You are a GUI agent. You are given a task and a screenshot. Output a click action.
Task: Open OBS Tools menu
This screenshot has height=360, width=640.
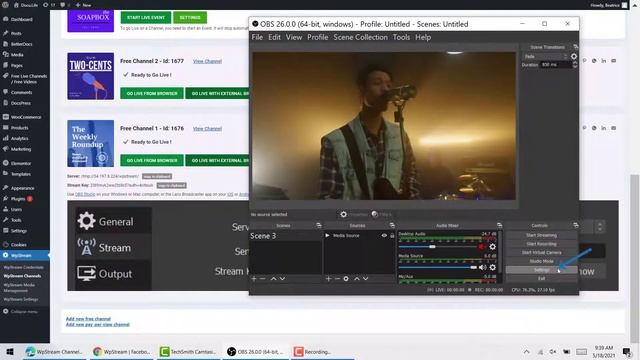(x=401, y=37)
